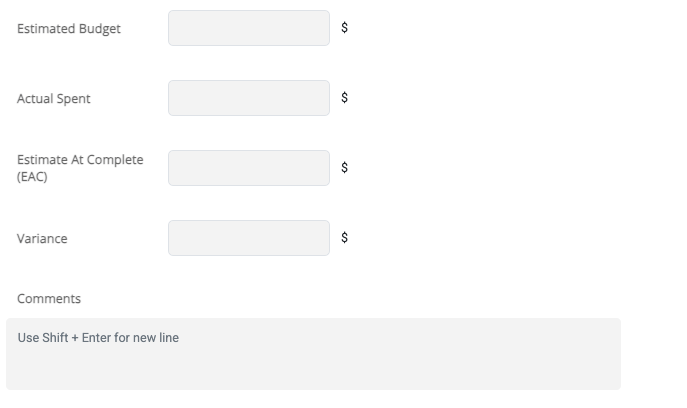Select the Estimate At Complete input box

click(248, 168)
